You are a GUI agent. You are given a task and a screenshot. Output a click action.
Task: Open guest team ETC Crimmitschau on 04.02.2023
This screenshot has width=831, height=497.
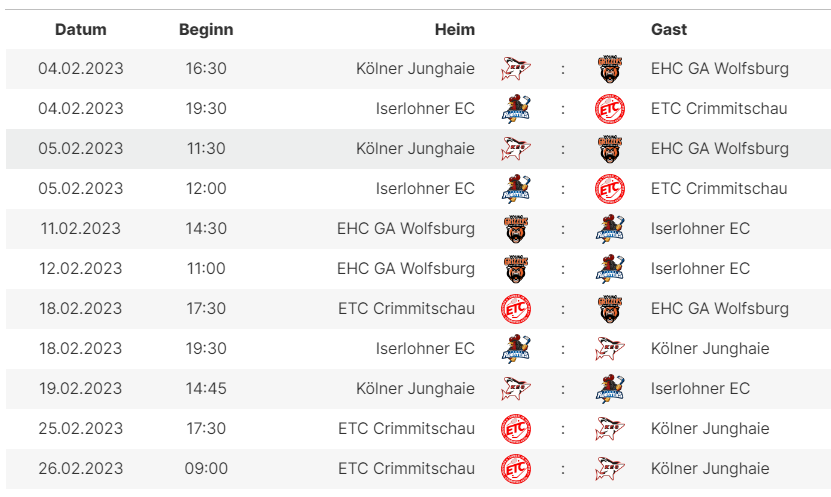[x=719, y=109]
